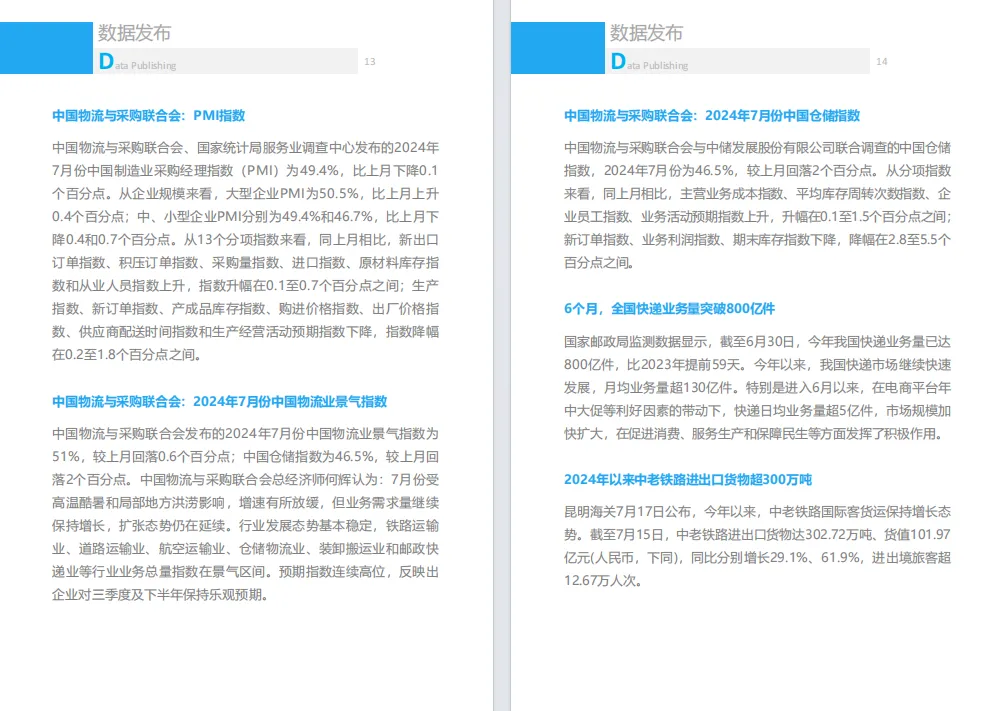This screenshot has width=1004, height=711.
Task: Click page number 14
Action: coord(882,61)
